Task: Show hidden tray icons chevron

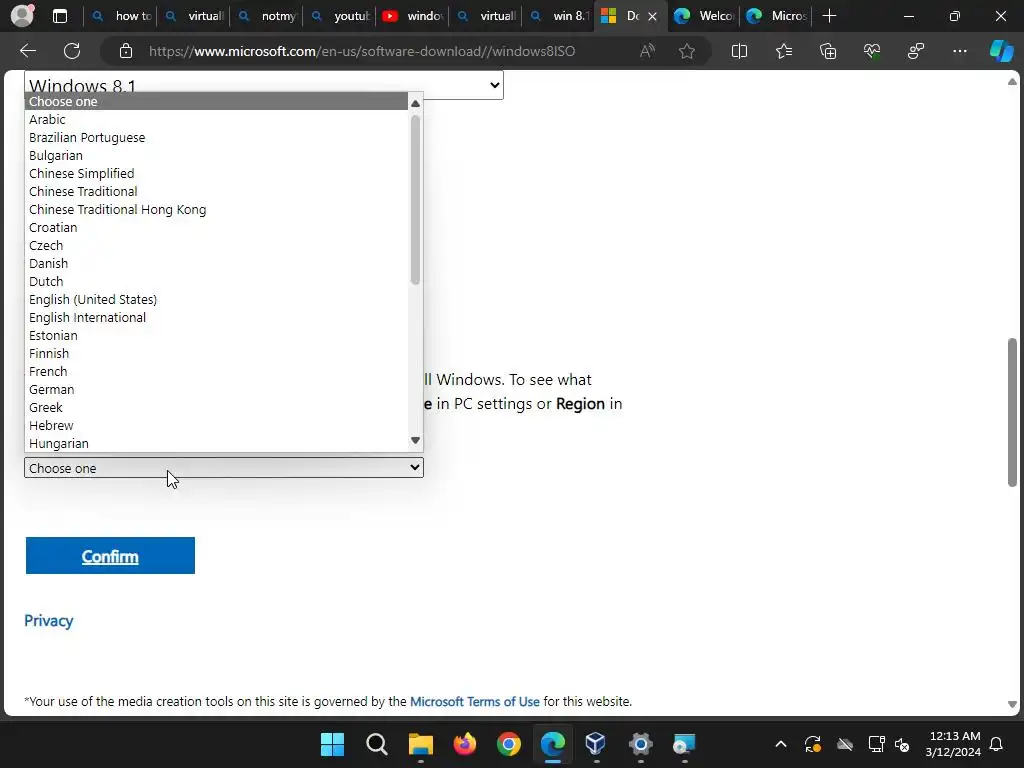Action: pyautogui.click(x=780, y=744)
